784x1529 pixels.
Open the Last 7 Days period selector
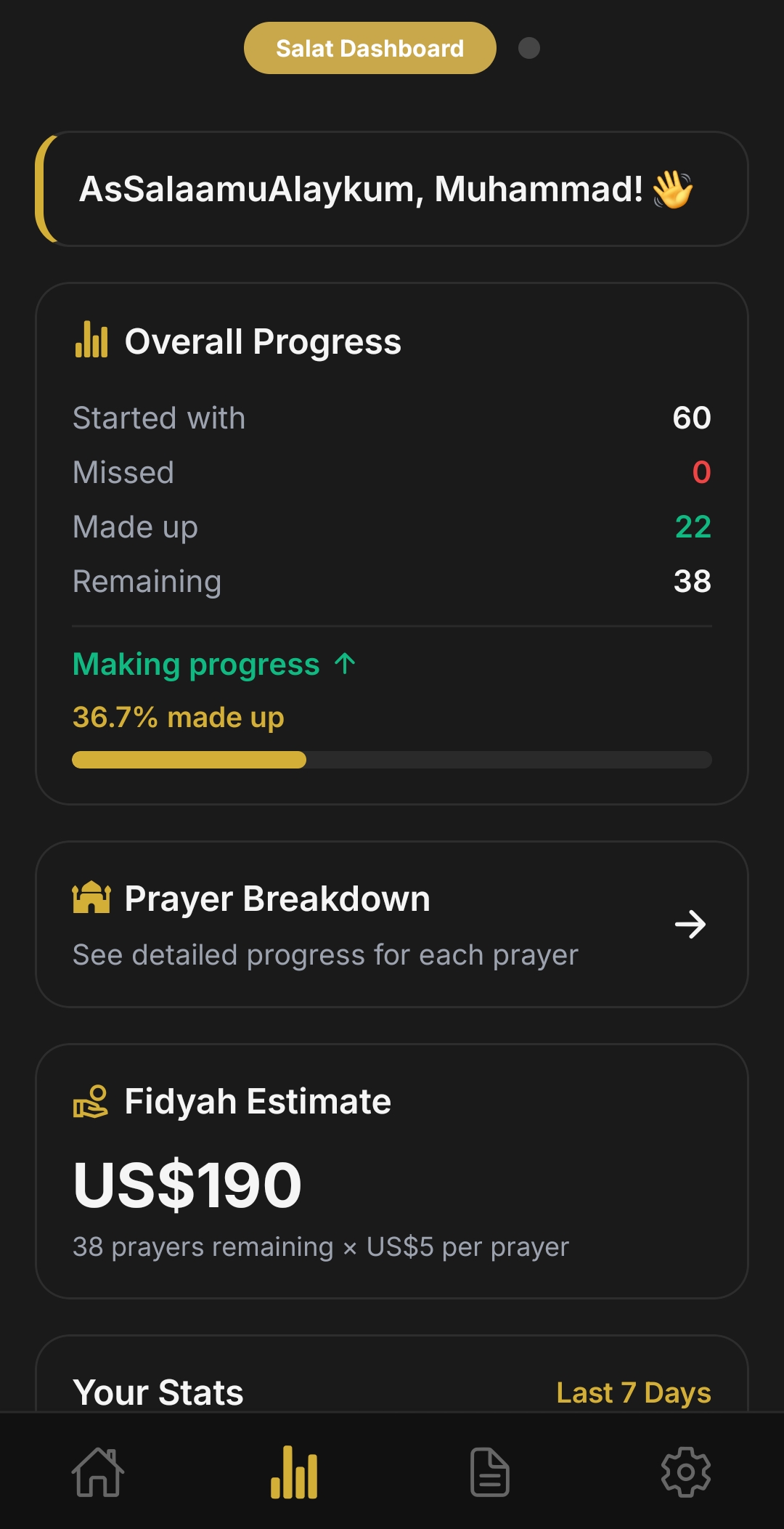pyautogui.click(x=633, y=1392)
